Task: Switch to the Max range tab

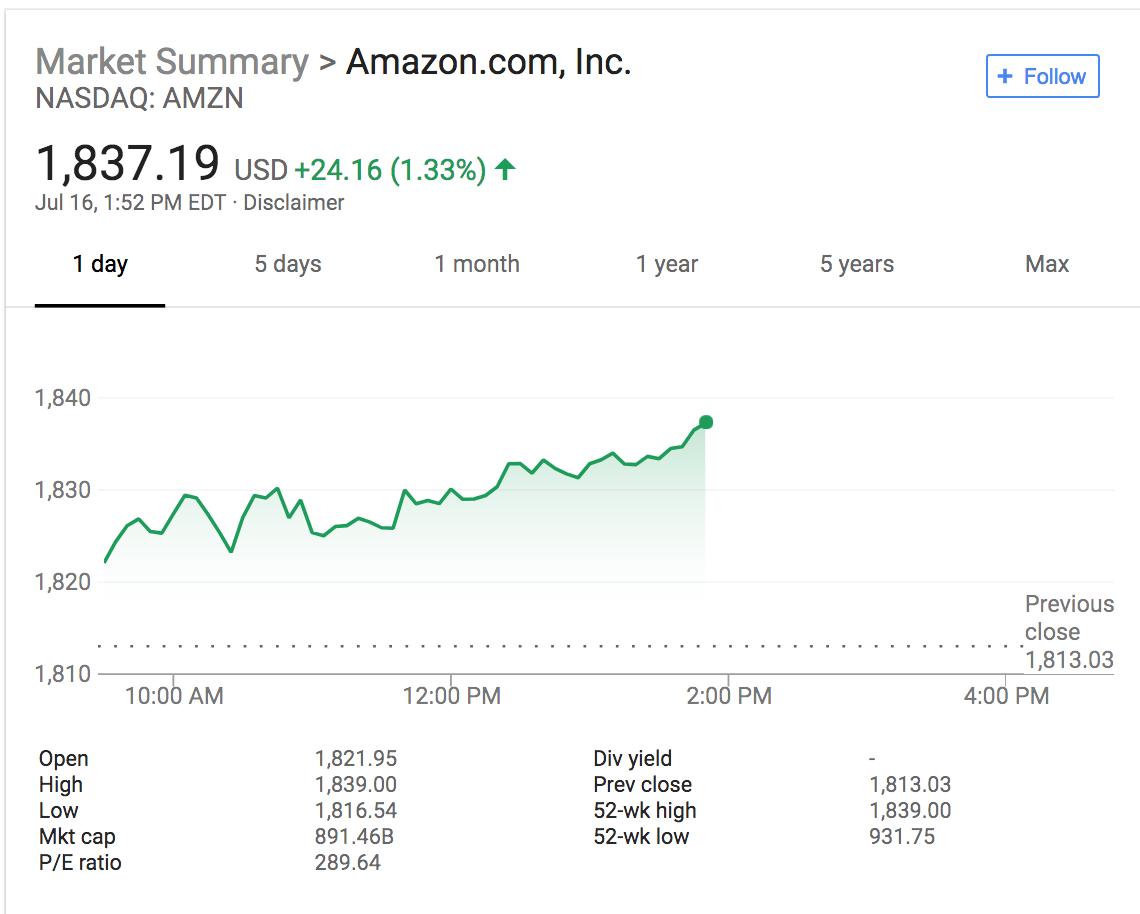Action: tap(1047, 264)
